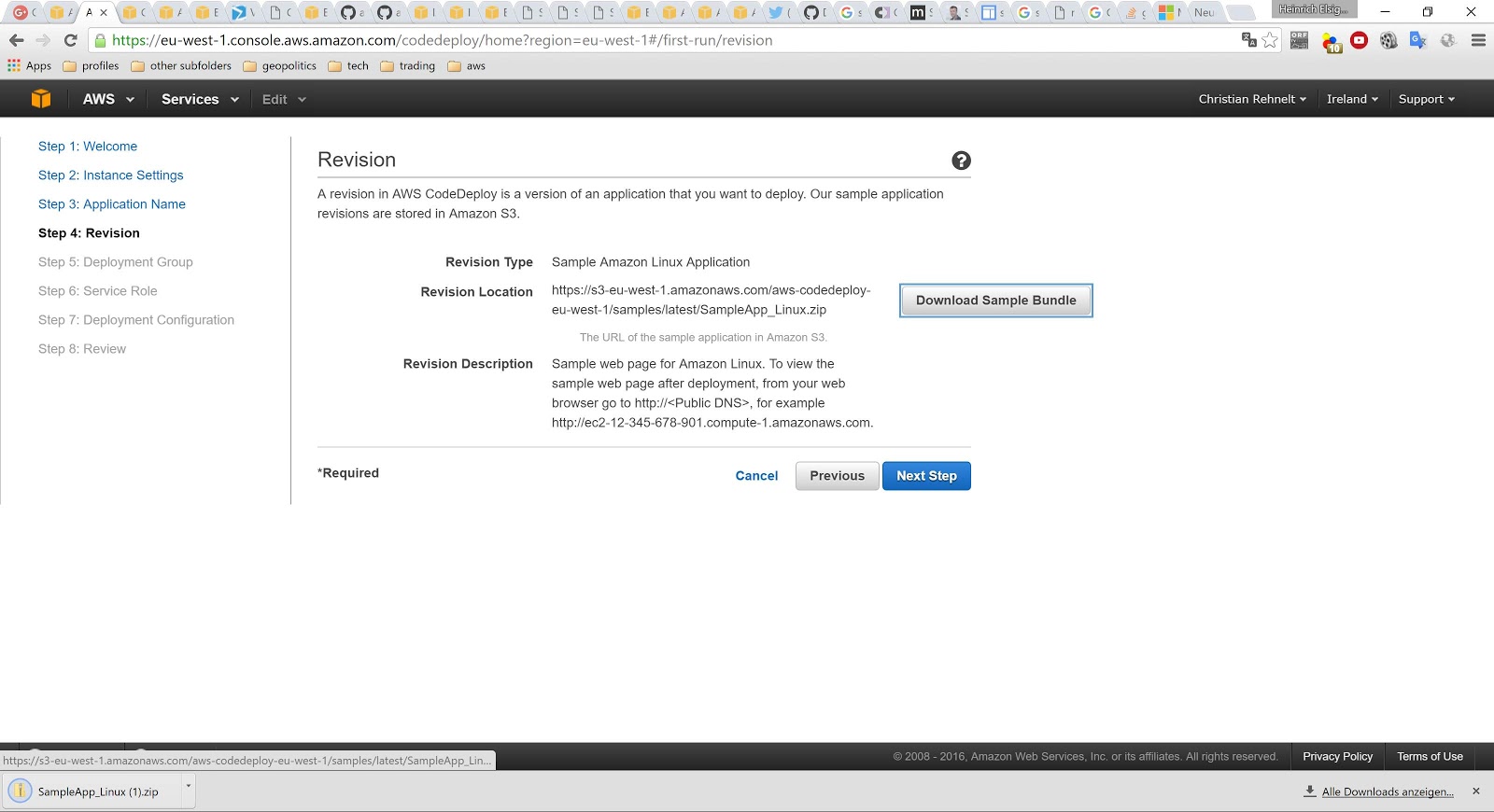Open the Google Translate extension icon

1417,40
